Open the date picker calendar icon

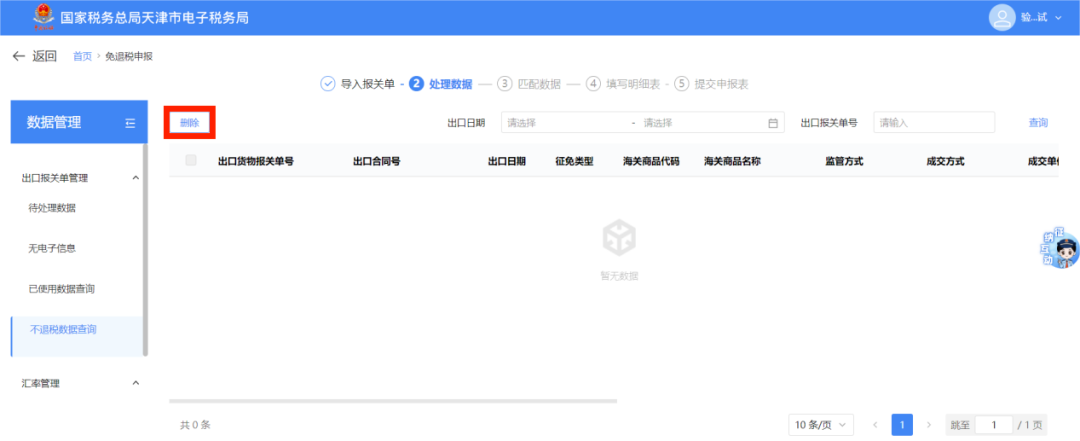tap(773, 123)
